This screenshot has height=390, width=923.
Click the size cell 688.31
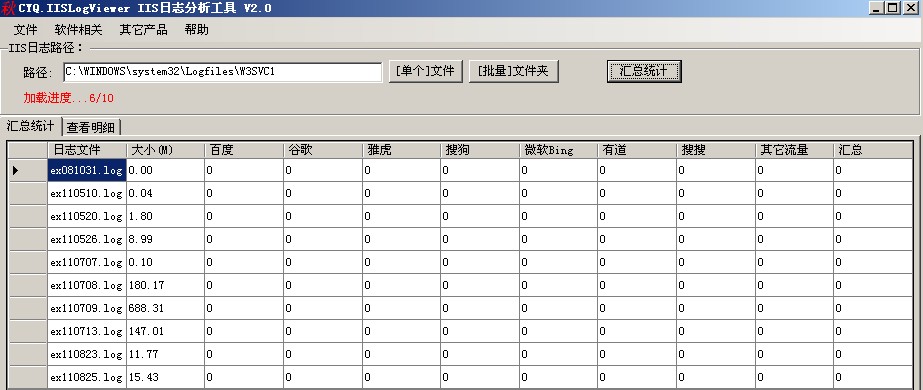tap(165, 308)
